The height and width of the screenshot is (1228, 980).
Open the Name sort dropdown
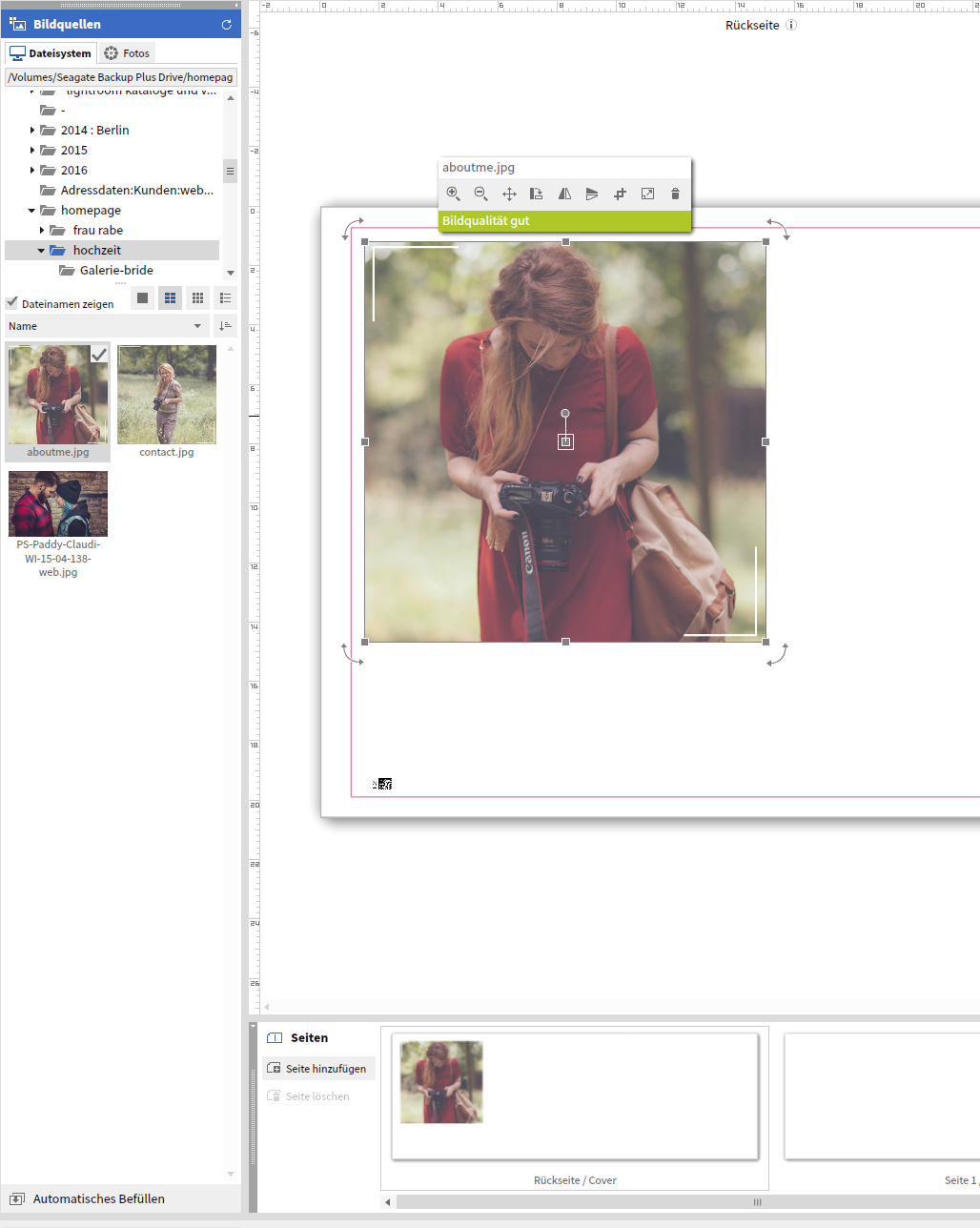pyautogui.click(x=106, y=326)
